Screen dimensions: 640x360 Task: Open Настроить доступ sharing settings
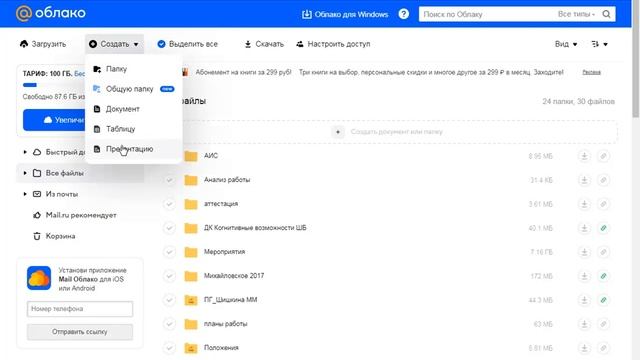click(x=333, y=44)
